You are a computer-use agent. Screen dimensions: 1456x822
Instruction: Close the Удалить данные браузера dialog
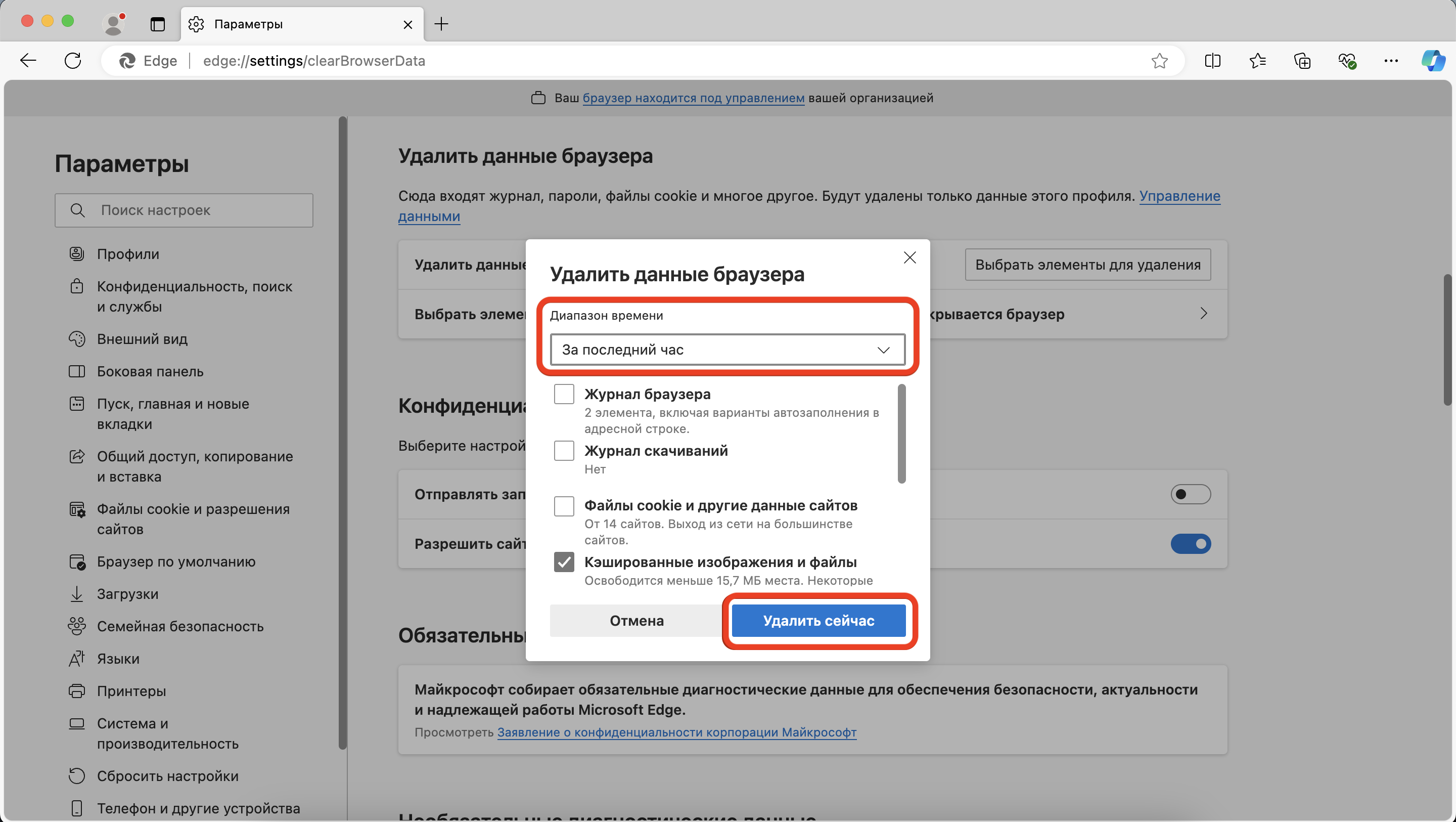click(x=910, y=258)
